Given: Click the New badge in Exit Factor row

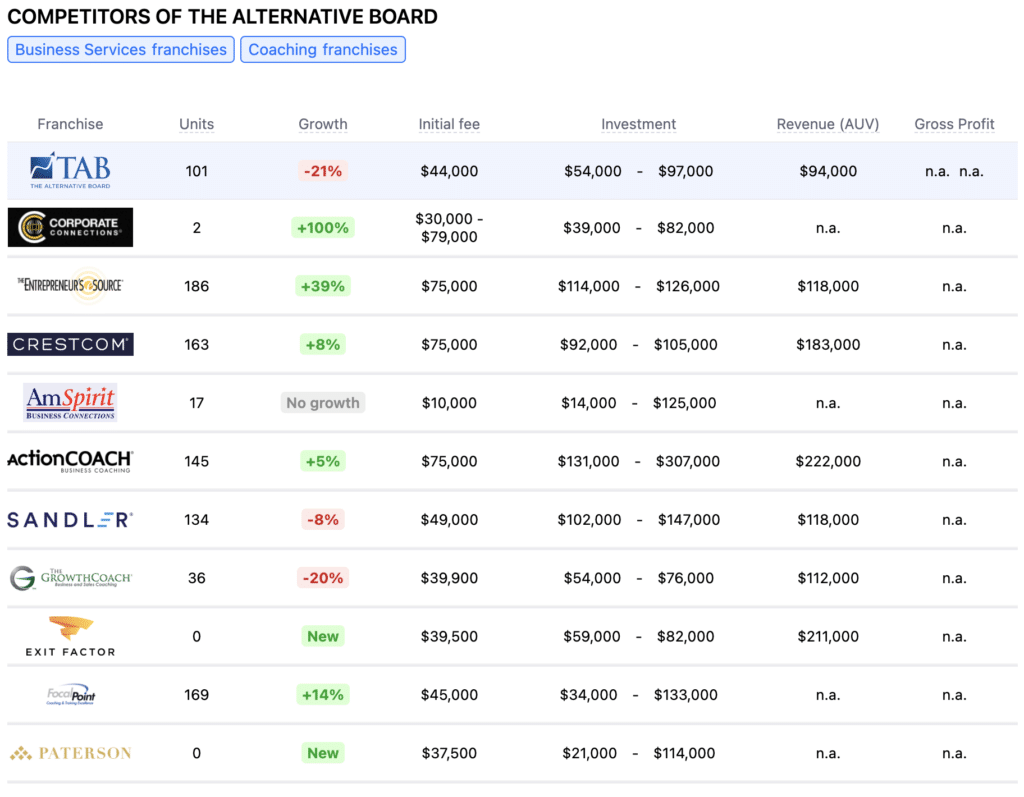Looking at the screenshot, I should point(323,636).
